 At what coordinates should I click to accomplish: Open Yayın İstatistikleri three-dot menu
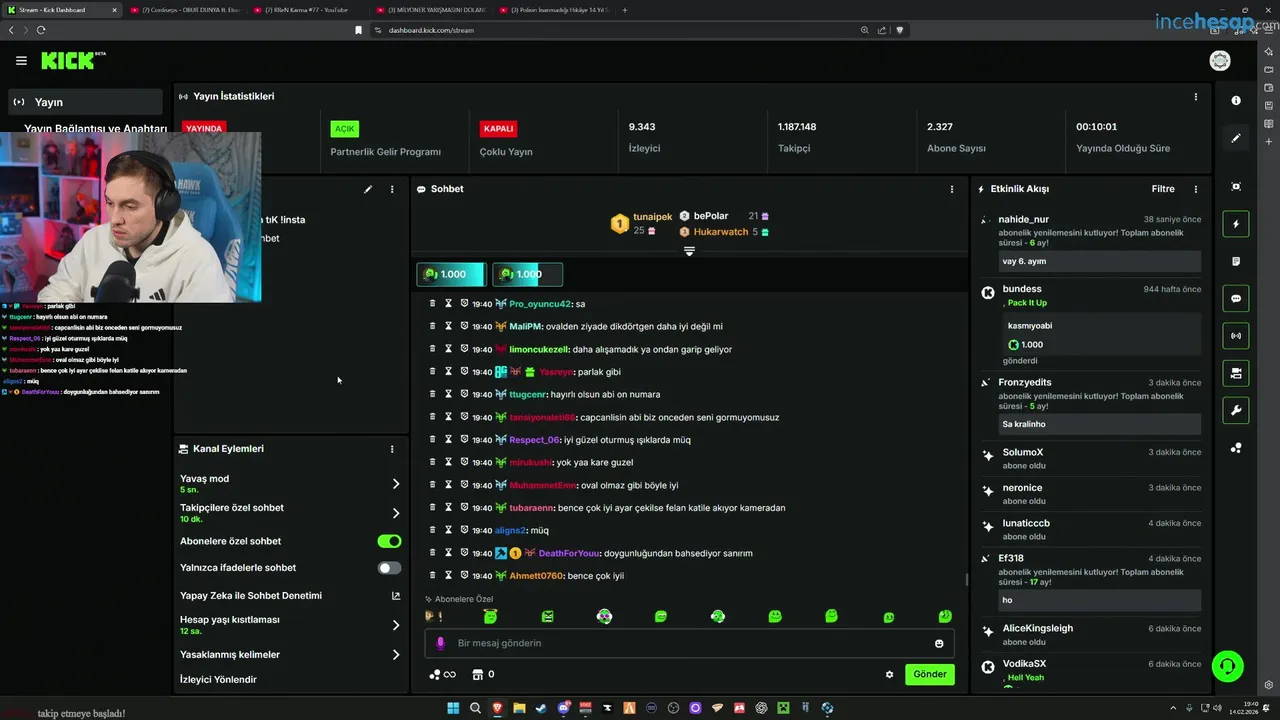(x=1195, y=97)
